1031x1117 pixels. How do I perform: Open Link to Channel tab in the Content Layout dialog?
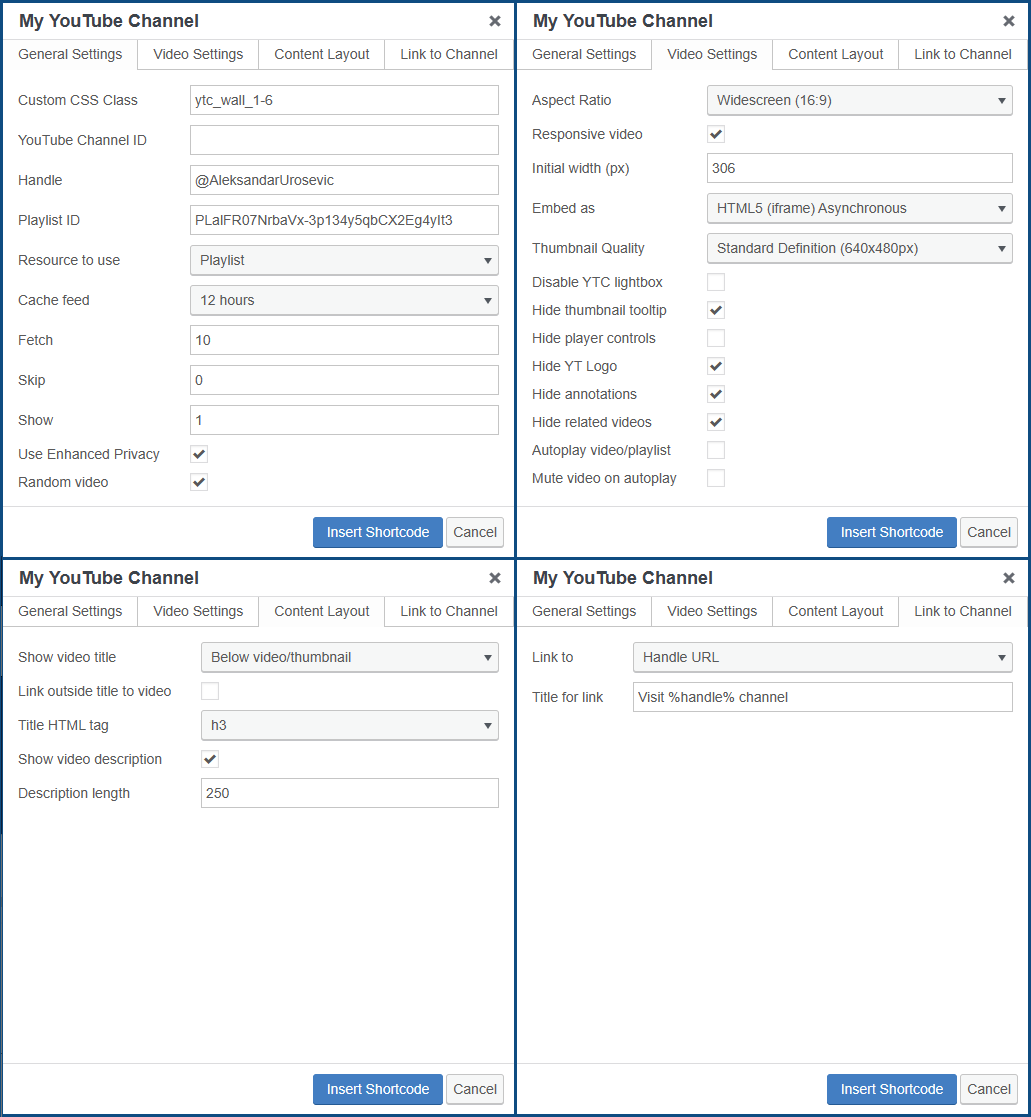pyautogui.click(x=449, y=611)
